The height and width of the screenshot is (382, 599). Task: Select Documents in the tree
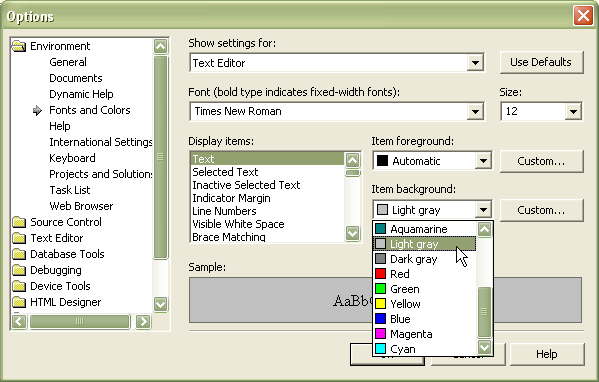[76, 78]
